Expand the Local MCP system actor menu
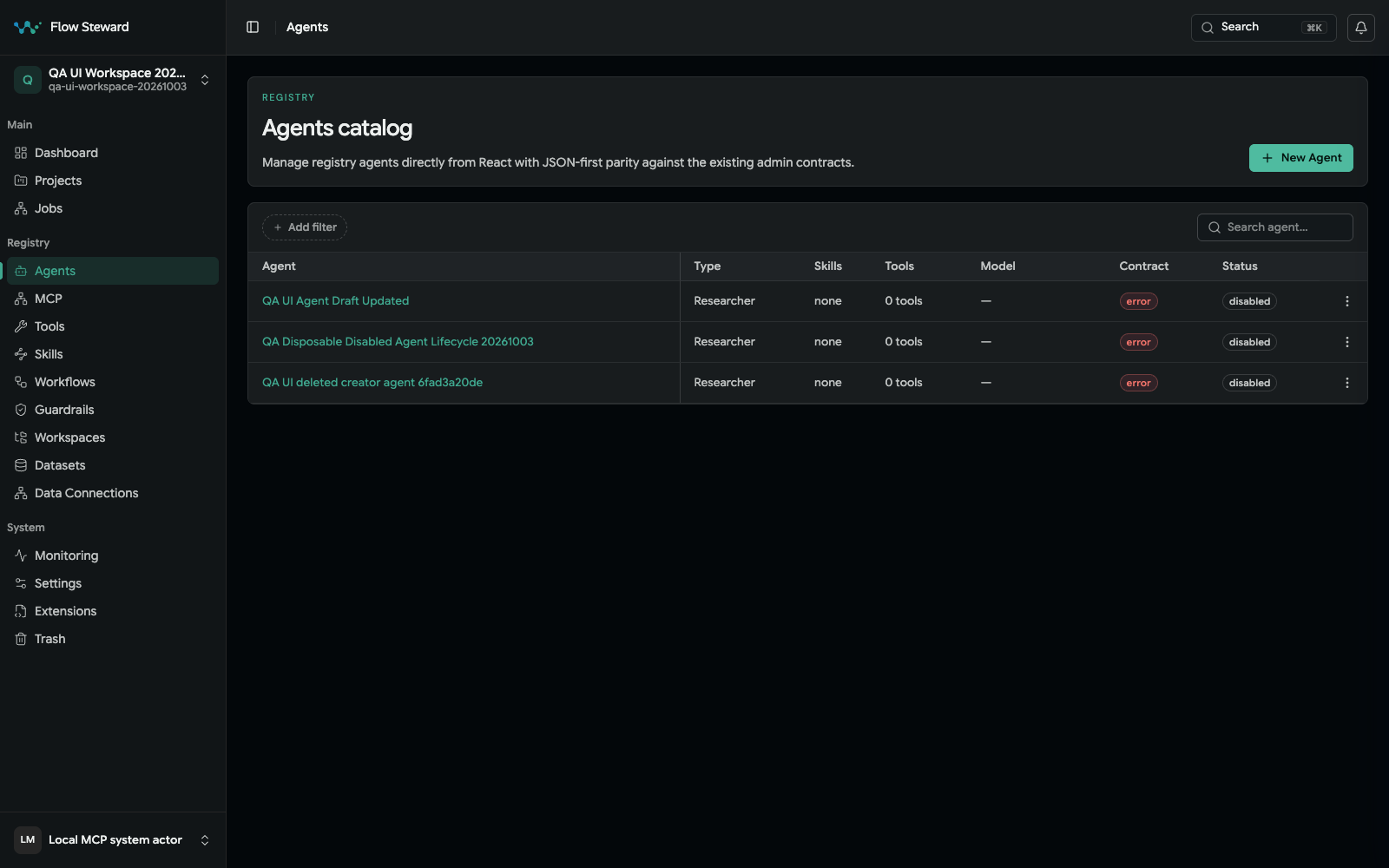The width and height of the screenshot is (1389, 868). pyautogui.click(x=205, y=839)
